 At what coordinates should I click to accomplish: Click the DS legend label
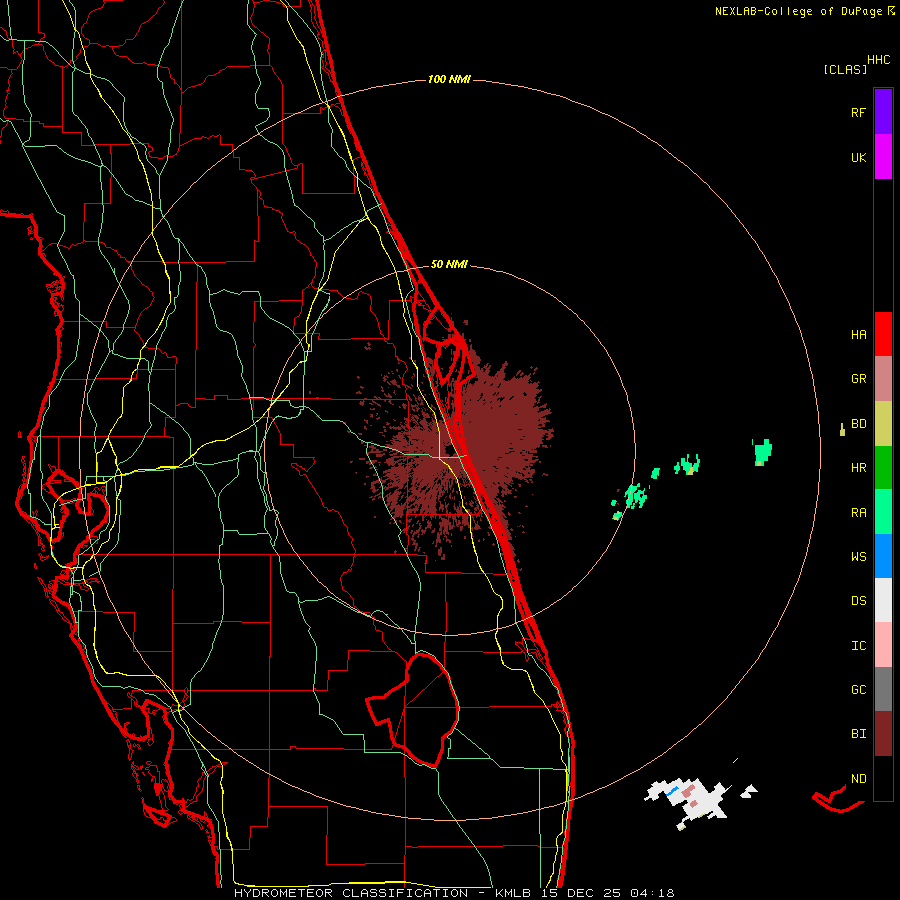(858, 601)
